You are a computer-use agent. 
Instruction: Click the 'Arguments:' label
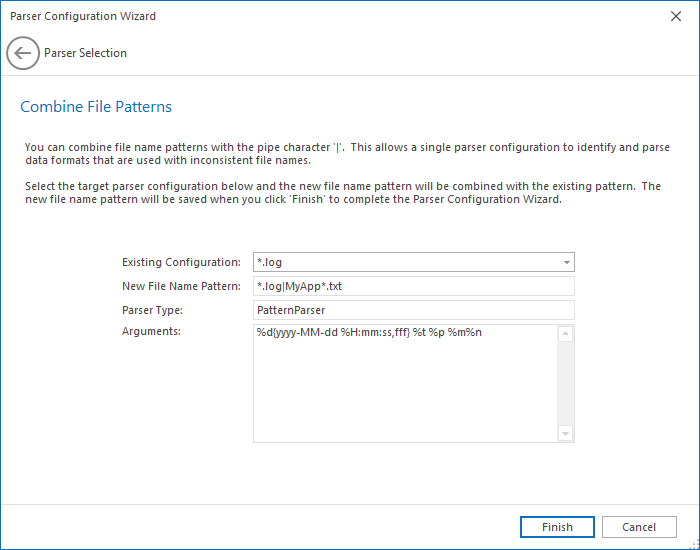[x=151, y=331]
